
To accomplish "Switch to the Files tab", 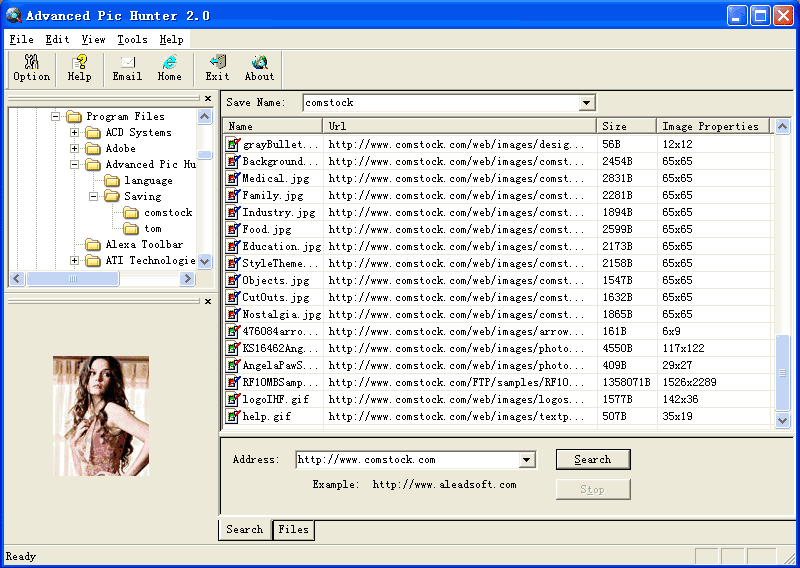I will (x=293, y=530).
